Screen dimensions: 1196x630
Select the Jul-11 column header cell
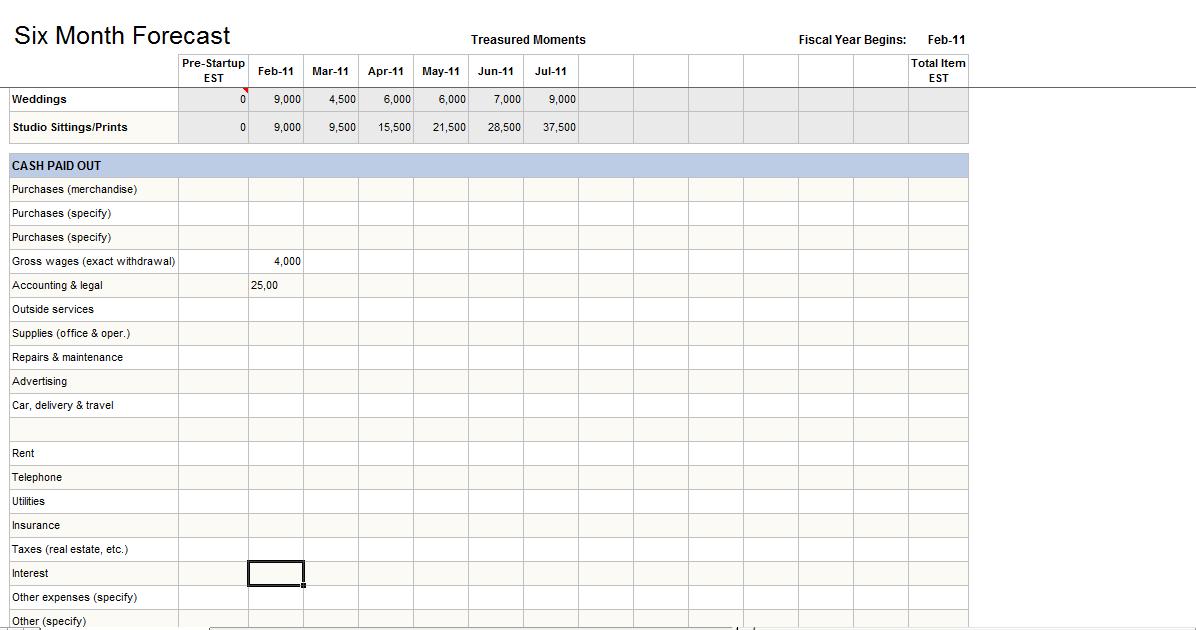point(551,71)
